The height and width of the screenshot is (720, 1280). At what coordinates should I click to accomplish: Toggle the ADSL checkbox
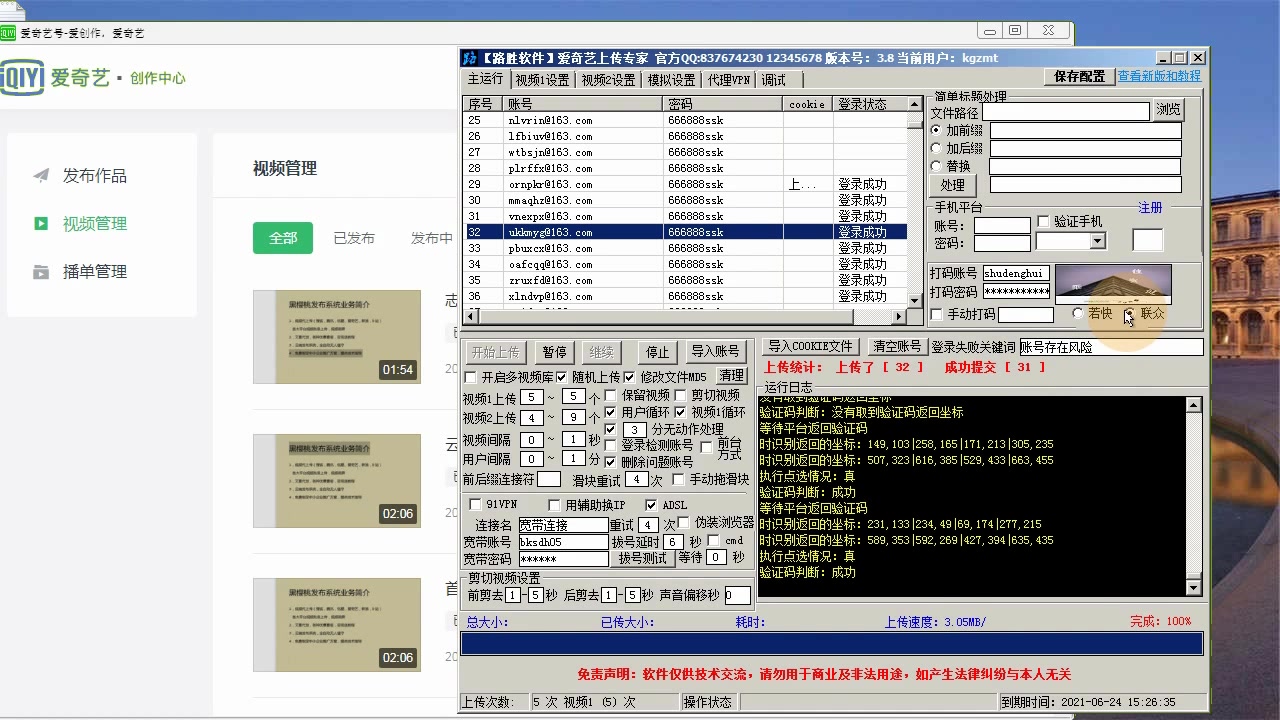point(651,505)
